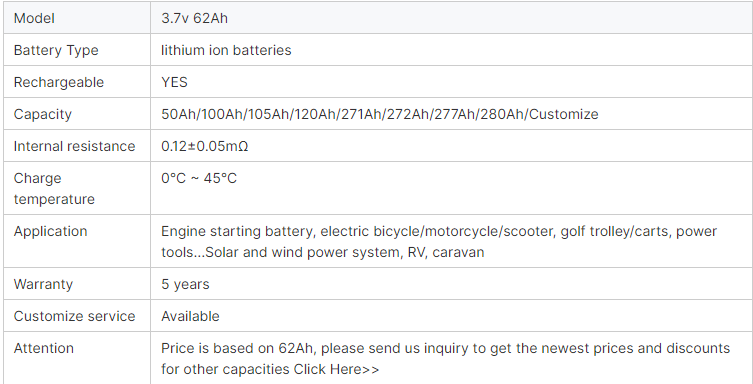Screen dimensions: 753x384
Task: Click the capacity options list text
Action: (380, 114)
